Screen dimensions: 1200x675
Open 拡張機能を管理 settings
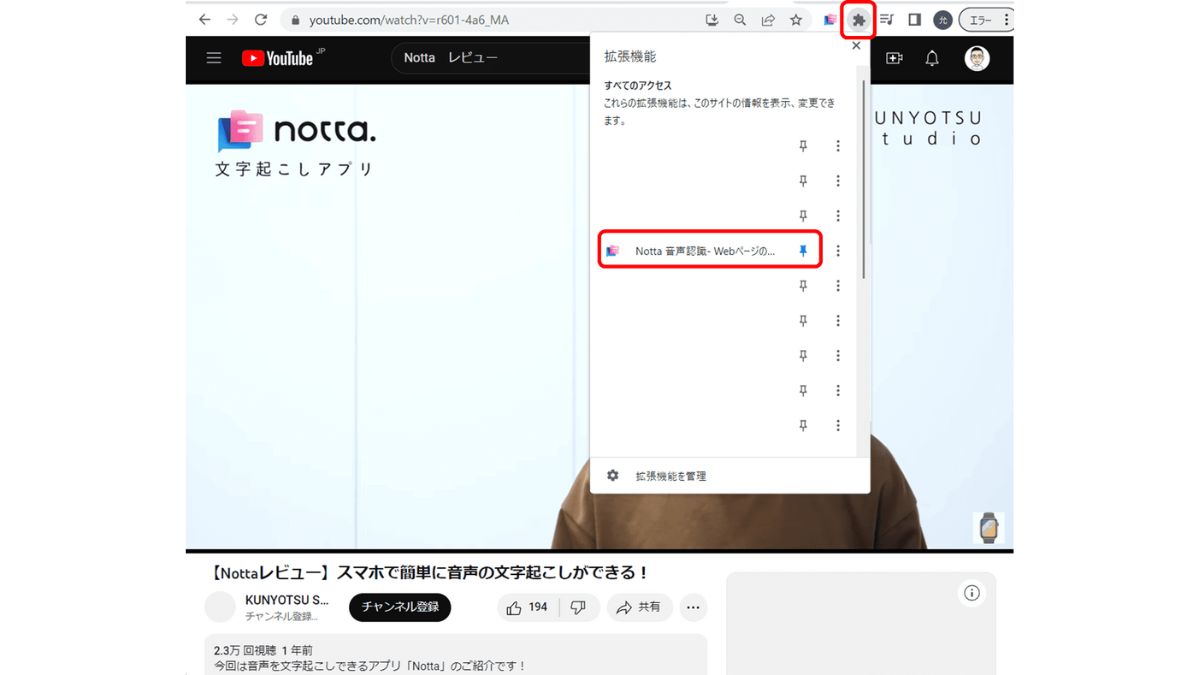point(670,476)
